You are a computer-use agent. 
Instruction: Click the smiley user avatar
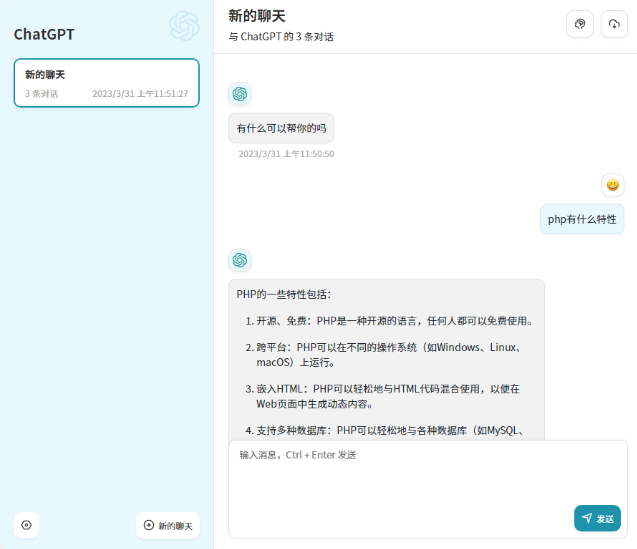click(613, 185)
